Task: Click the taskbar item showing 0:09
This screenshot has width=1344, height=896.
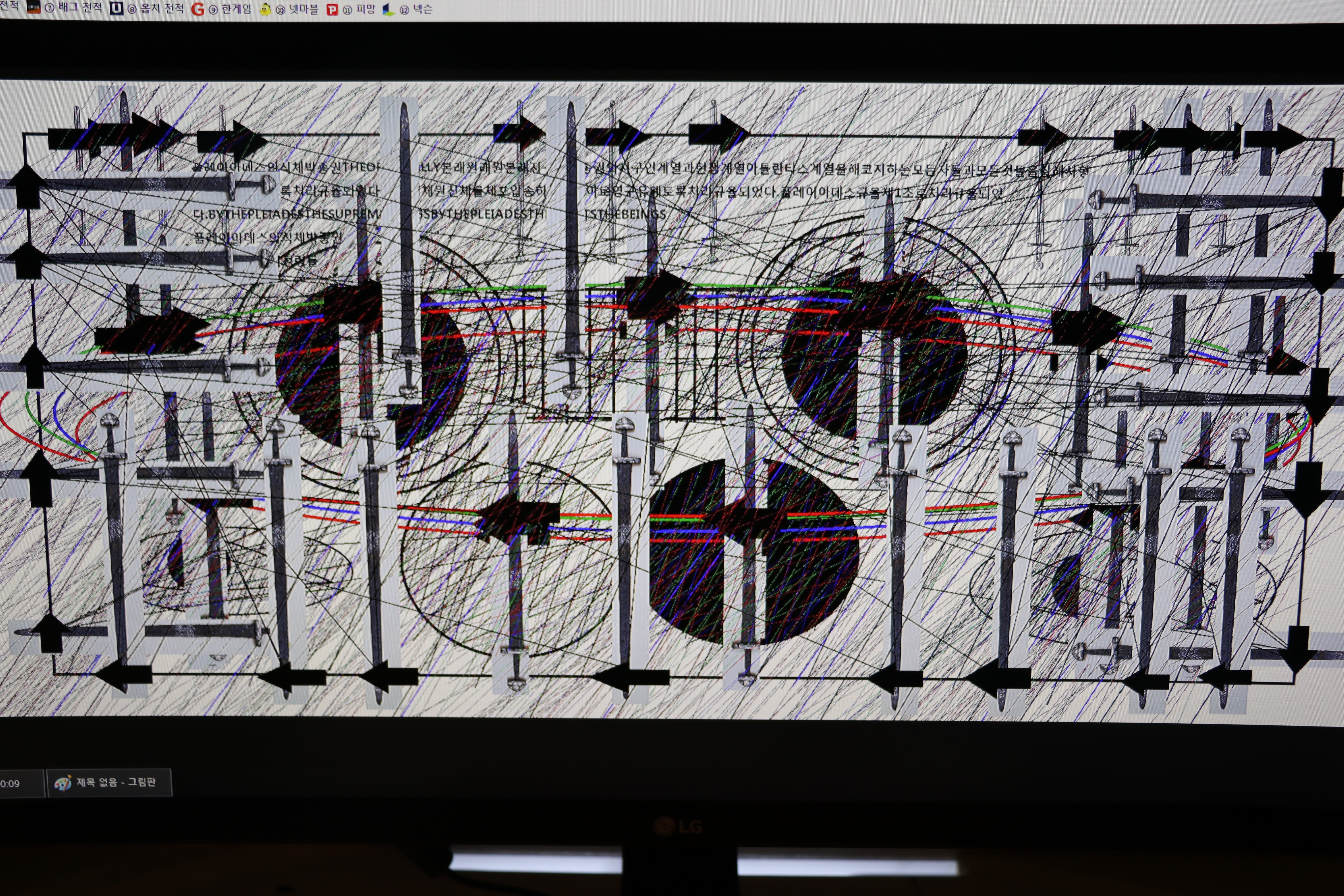Action: (x=17, y=783)
